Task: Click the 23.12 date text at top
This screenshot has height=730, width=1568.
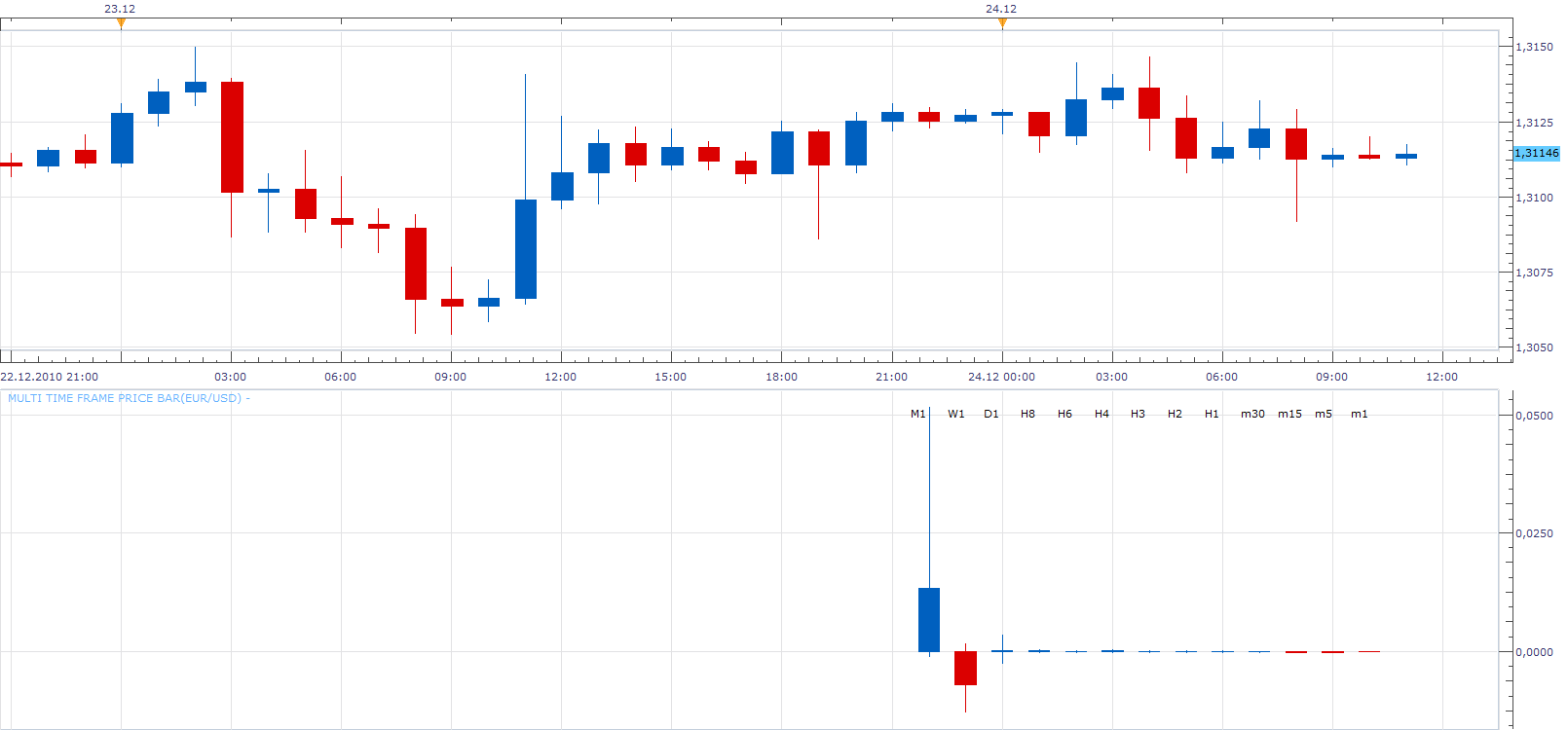Action: coord(120,9)
